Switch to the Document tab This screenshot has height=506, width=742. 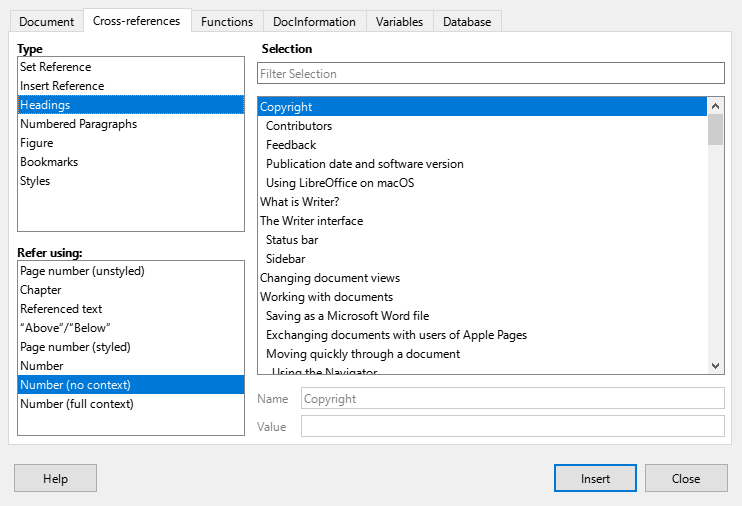(46, 22)
